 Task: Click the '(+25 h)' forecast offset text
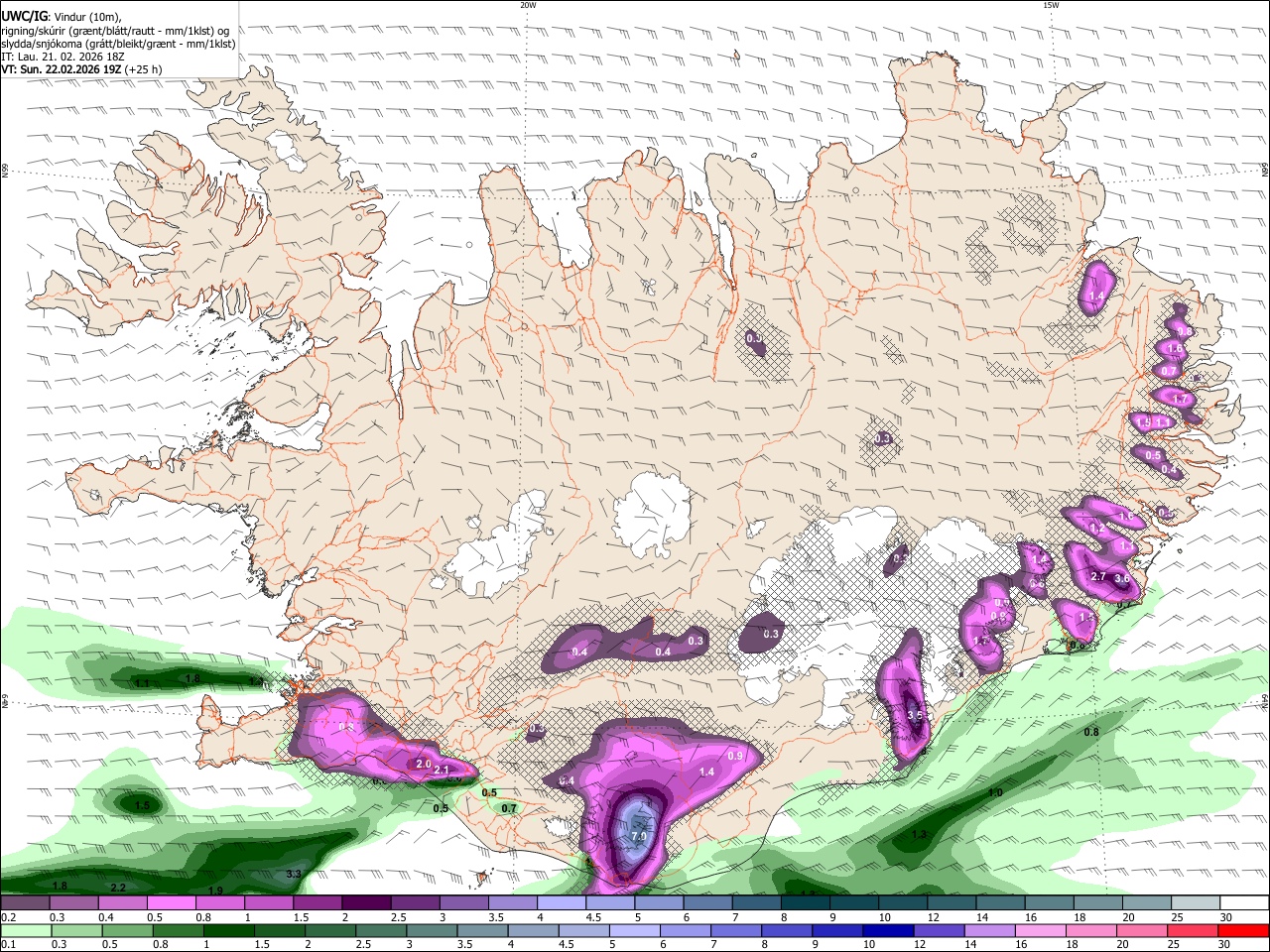click(144, 70)
